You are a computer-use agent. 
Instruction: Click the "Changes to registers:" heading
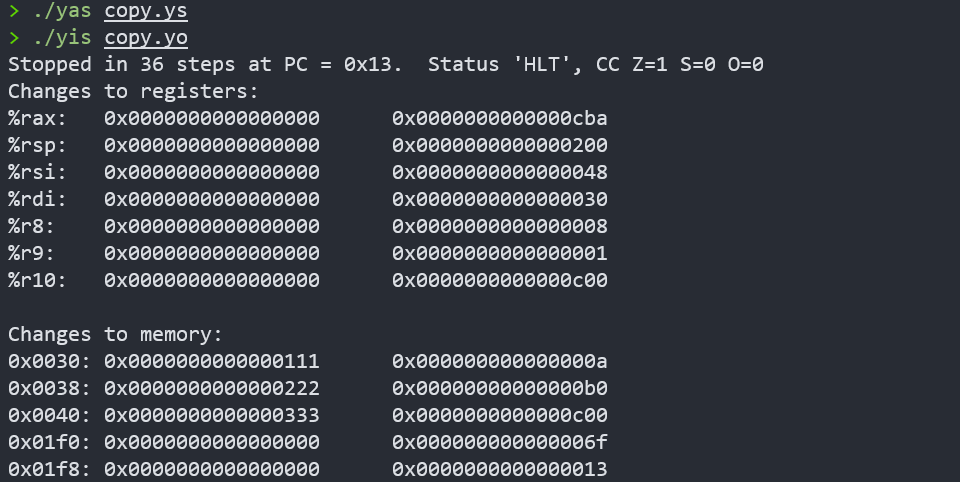(133, 93)
